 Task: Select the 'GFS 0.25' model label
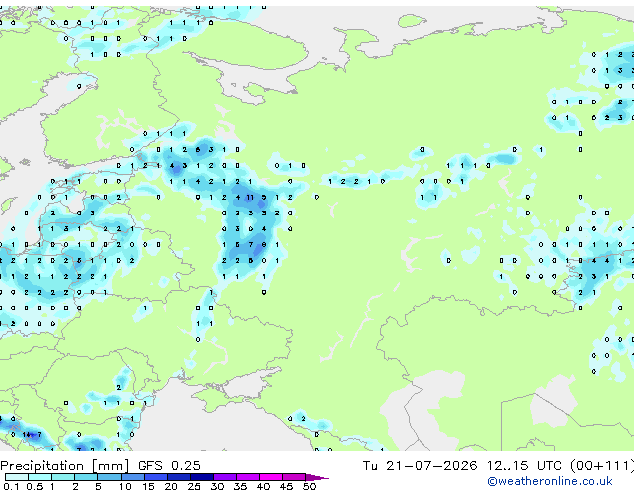coord(169,465)
